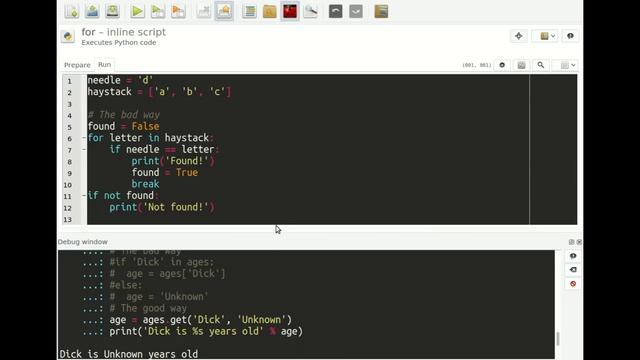This screenshot has width=640, height=360.
Task: Click the brown drawer icon in toolbar
Action: click(381, 11)
